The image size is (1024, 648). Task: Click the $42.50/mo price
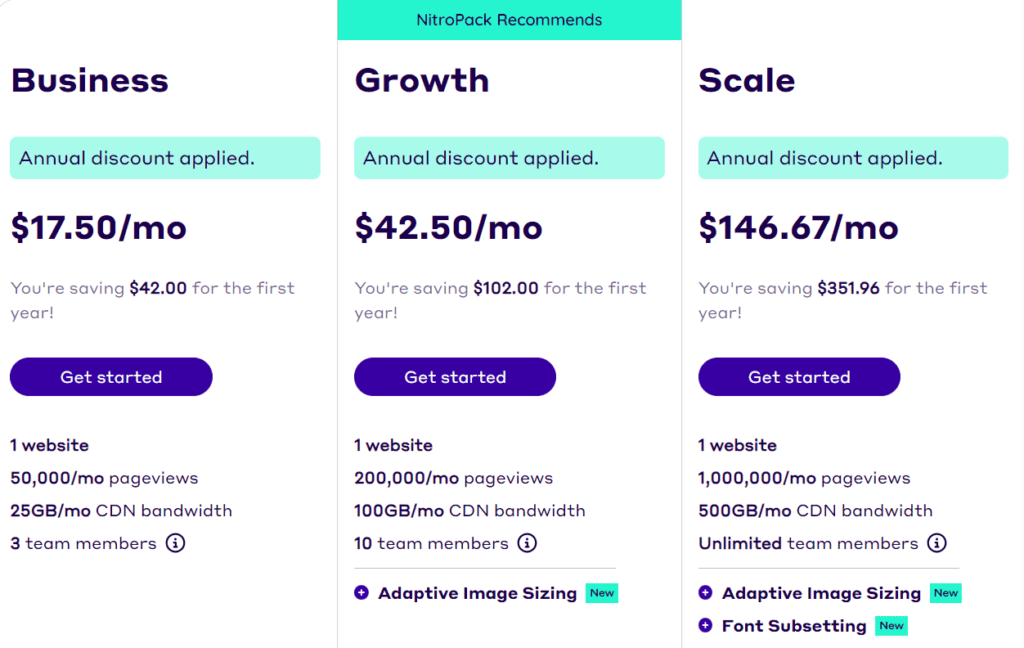click(x=449, y=228)
